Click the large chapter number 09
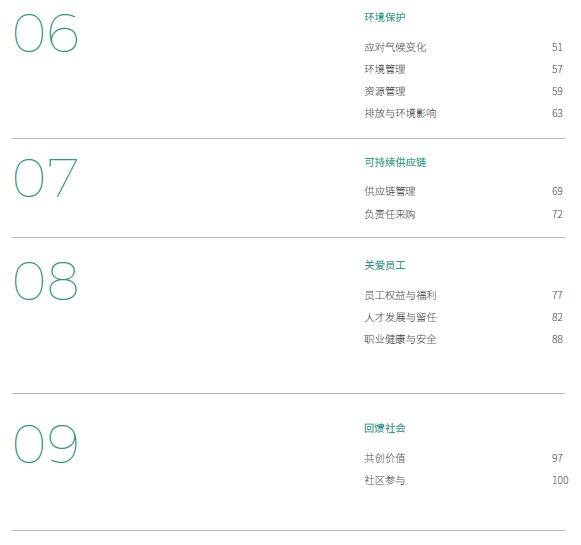 coord(46,443)
